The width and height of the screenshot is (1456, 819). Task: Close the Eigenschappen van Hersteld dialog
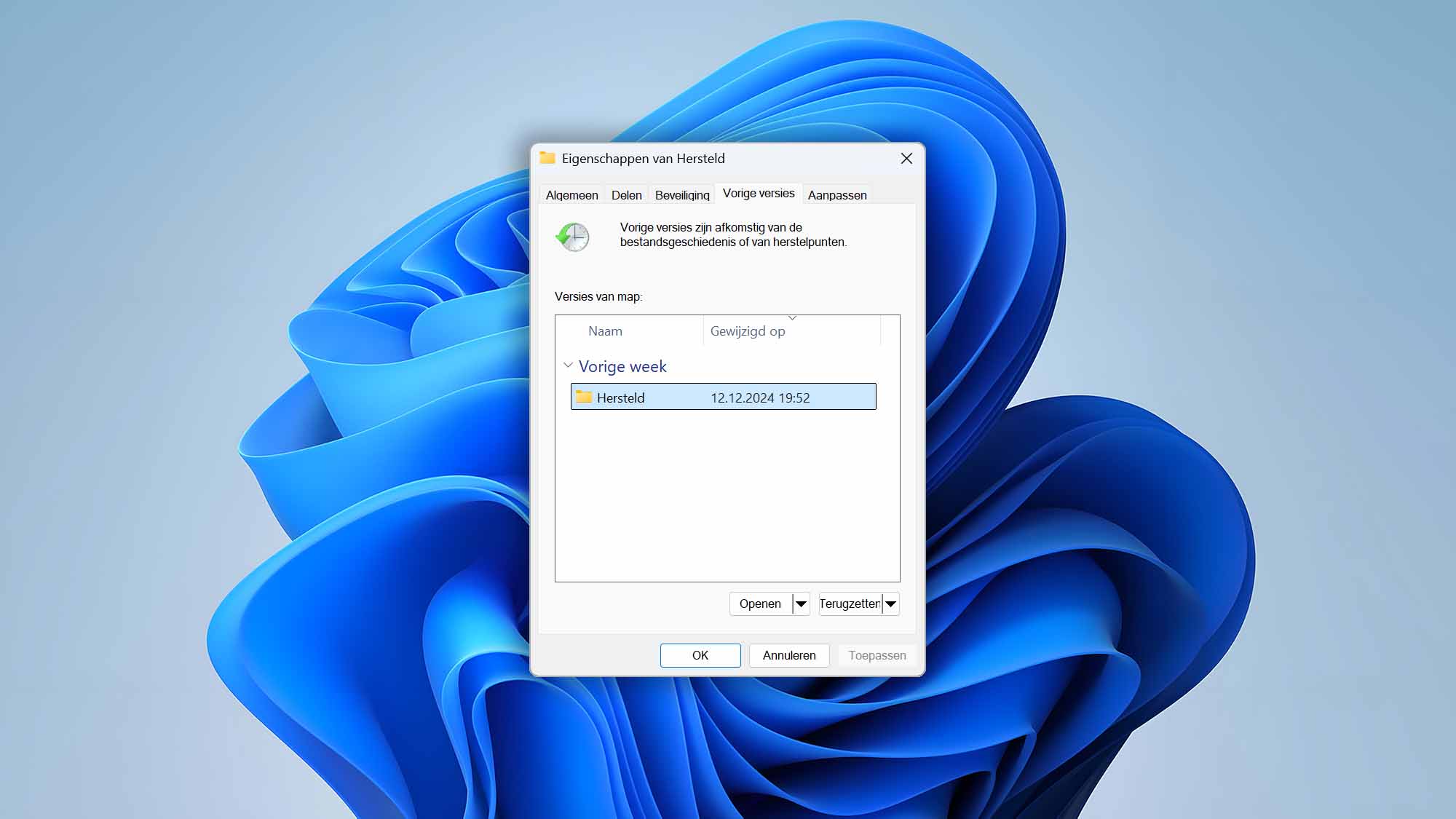[x=906, y=158]
